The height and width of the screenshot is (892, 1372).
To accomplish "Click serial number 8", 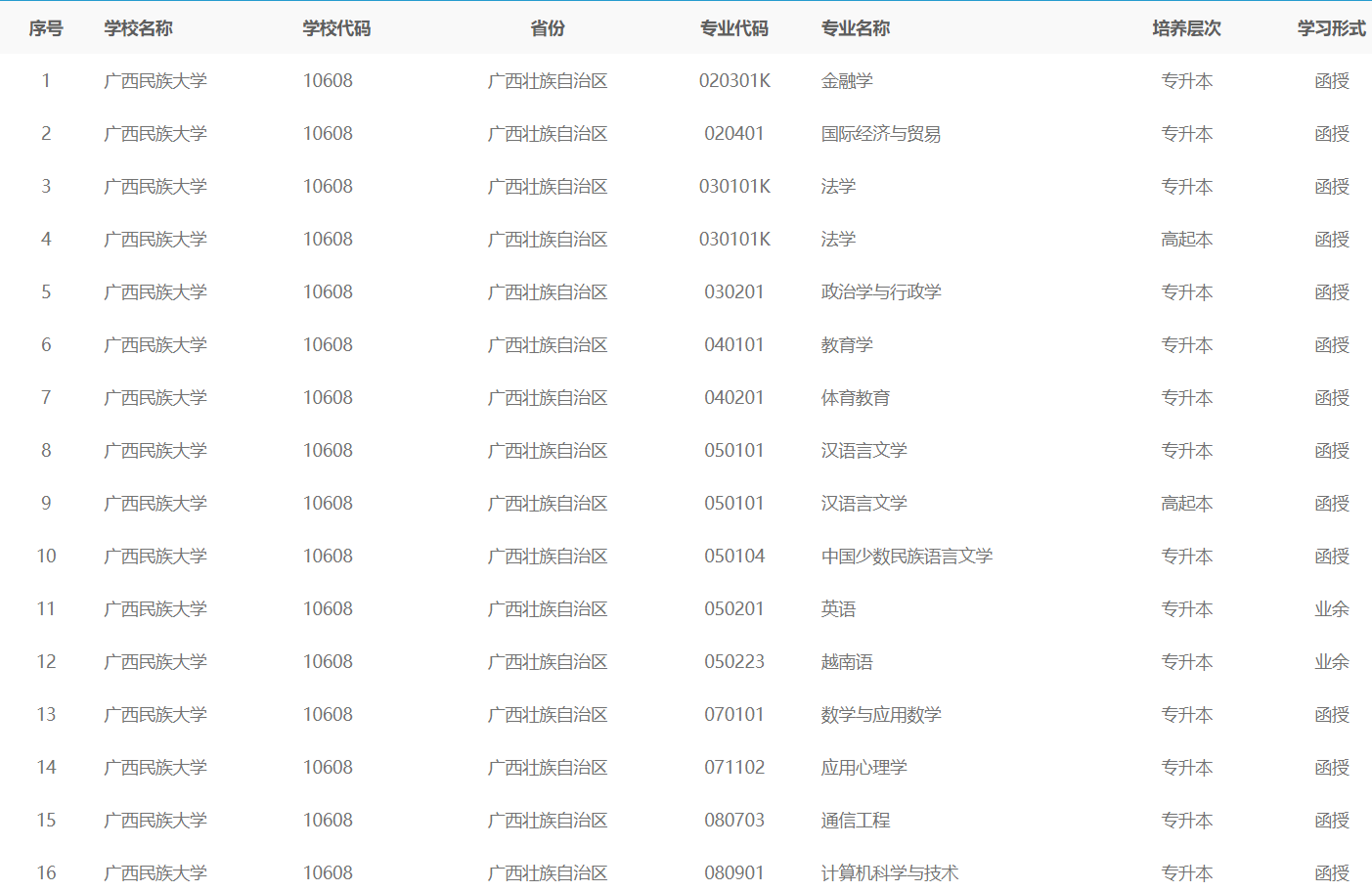I will (46, 451).
